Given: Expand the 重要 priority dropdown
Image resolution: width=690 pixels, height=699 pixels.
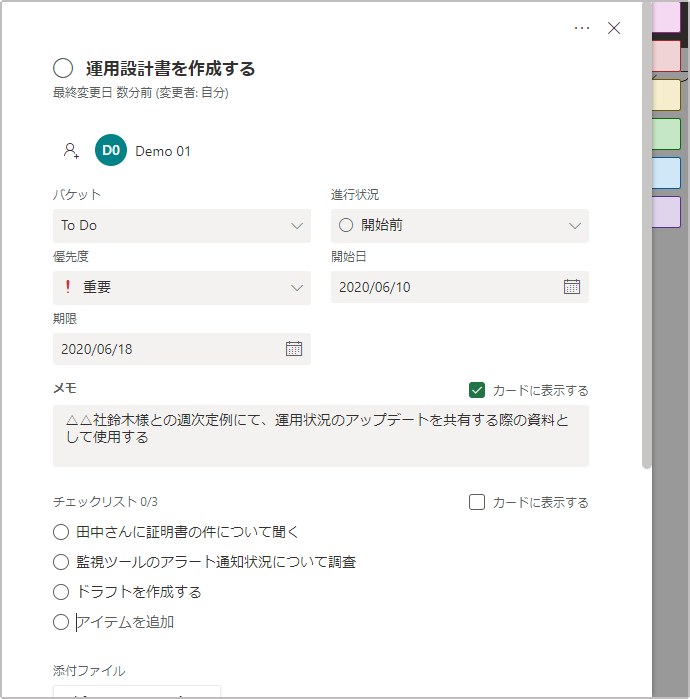Looking at the screenshot, I should [x=182, y=288].
